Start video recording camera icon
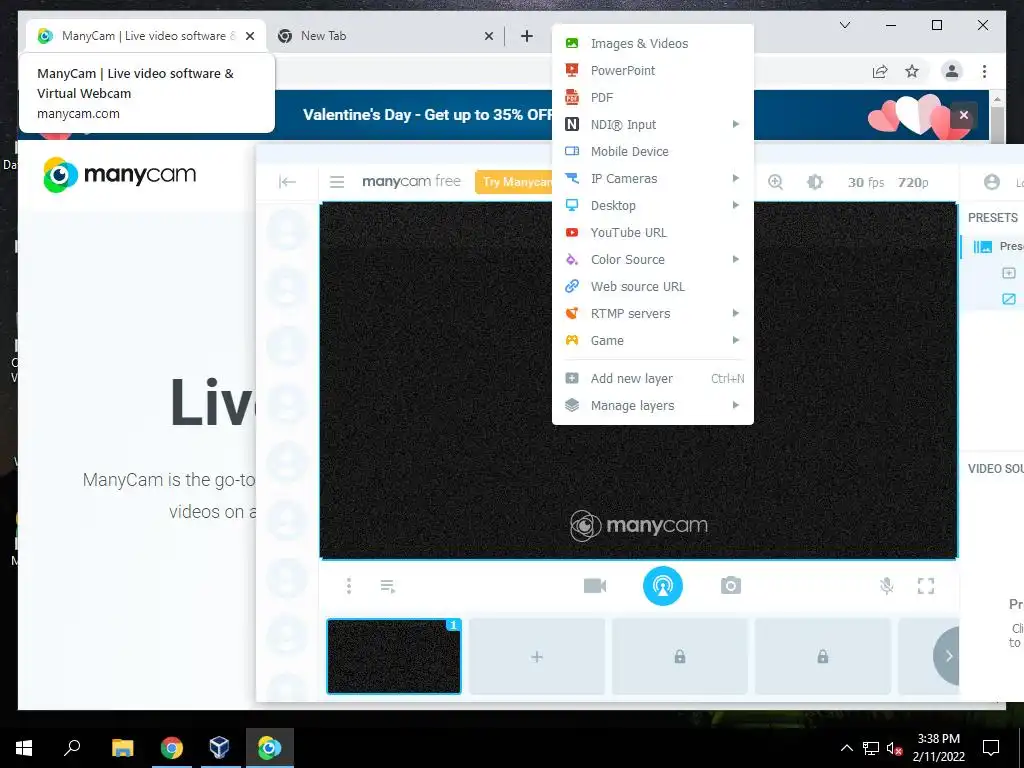Viewport: 1024px width, 768px height. pos(595,586)
